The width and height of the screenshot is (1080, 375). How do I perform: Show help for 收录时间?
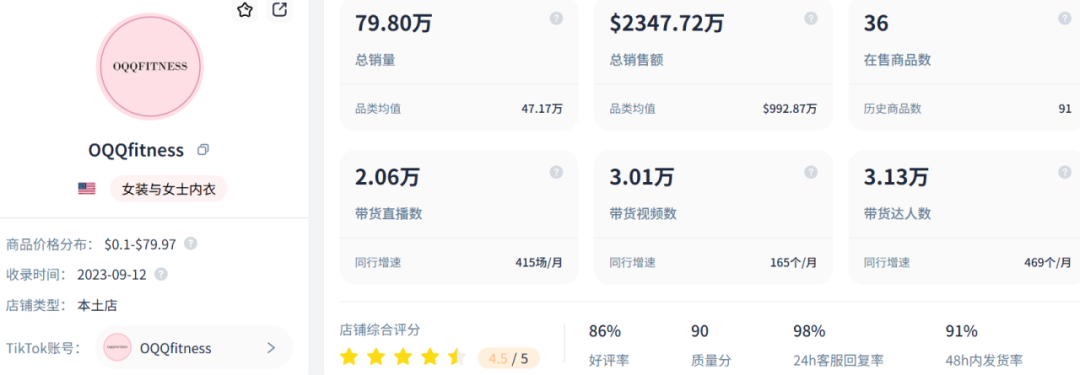(161, 274)
